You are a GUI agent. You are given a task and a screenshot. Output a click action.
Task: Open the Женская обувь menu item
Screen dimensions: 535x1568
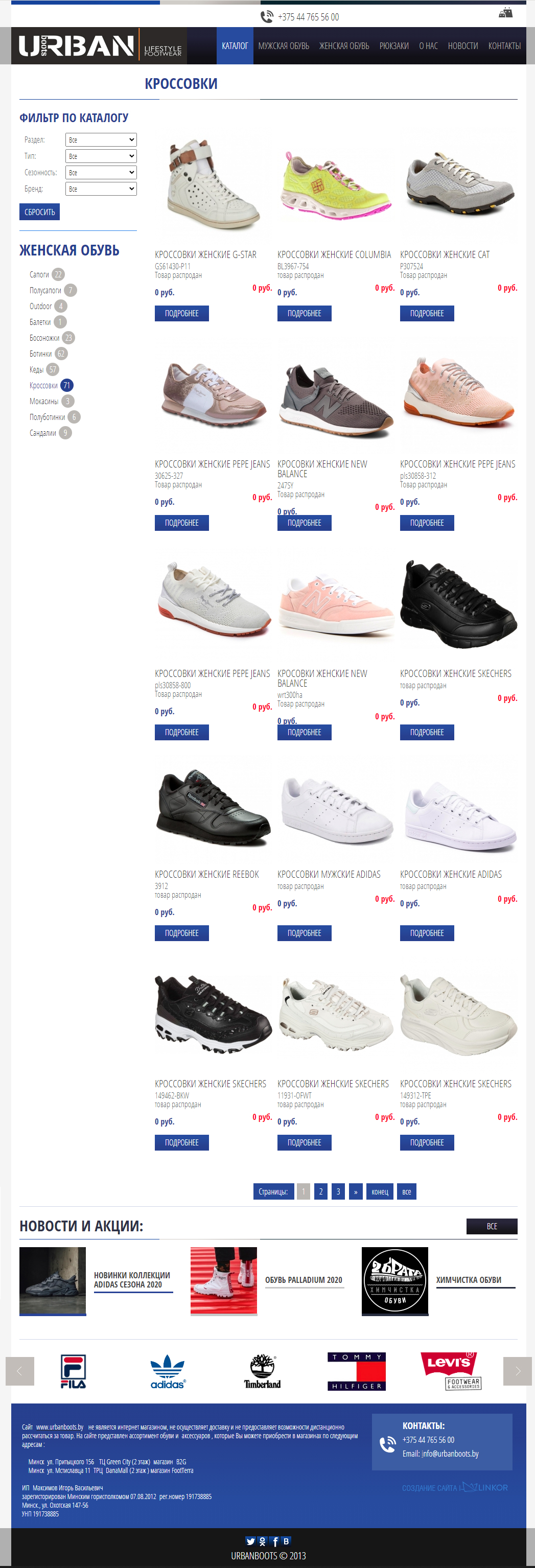coord(344,45)
